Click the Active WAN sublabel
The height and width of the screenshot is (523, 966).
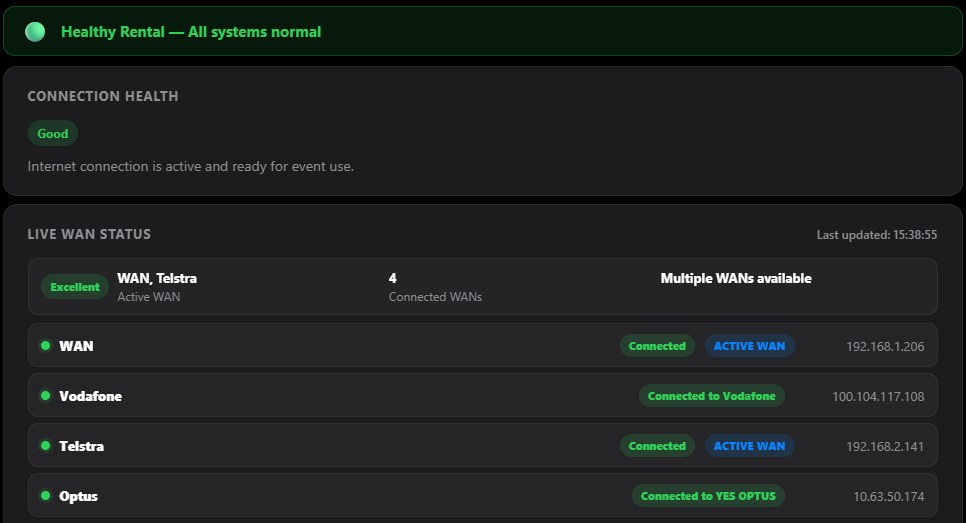[x=149, y=297]
